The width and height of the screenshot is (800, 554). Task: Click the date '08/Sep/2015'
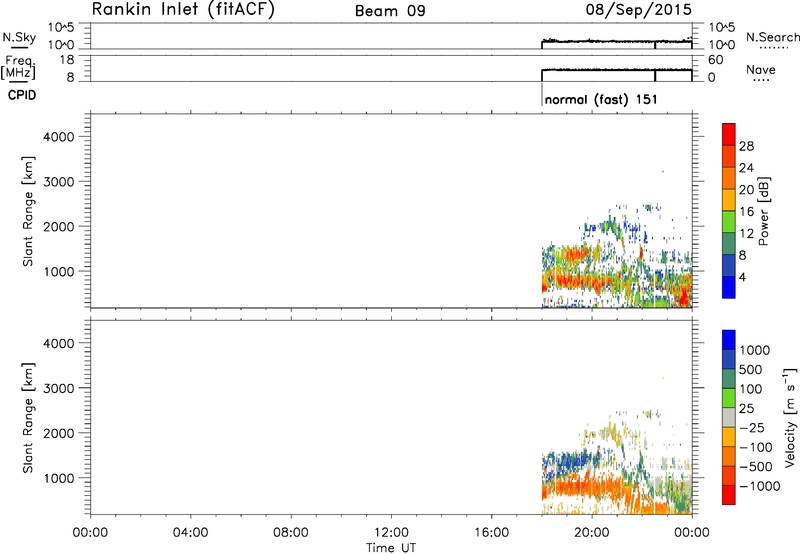point(638,10)
